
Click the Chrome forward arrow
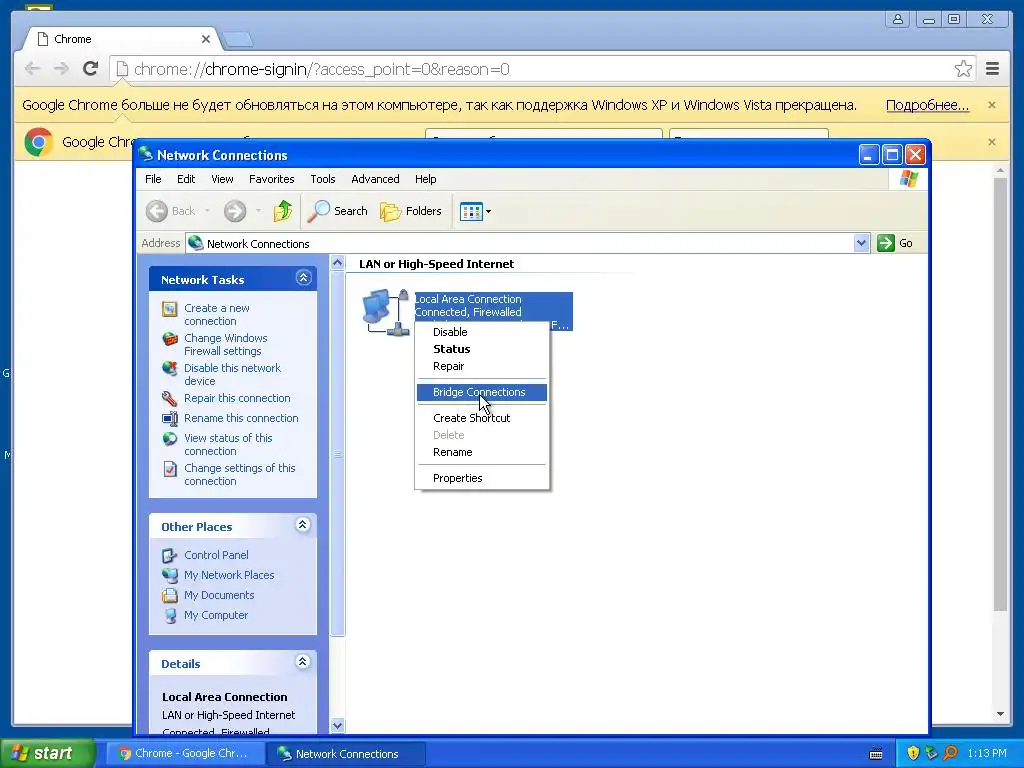coord(61,69)
